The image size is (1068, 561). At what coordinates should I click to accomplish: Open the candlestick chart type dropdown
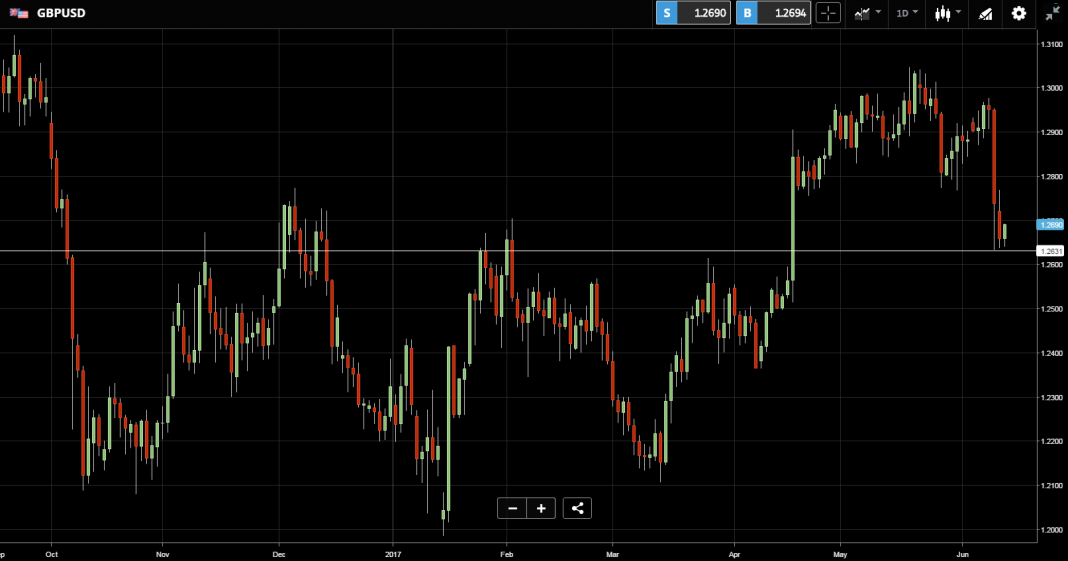point(947,13)
